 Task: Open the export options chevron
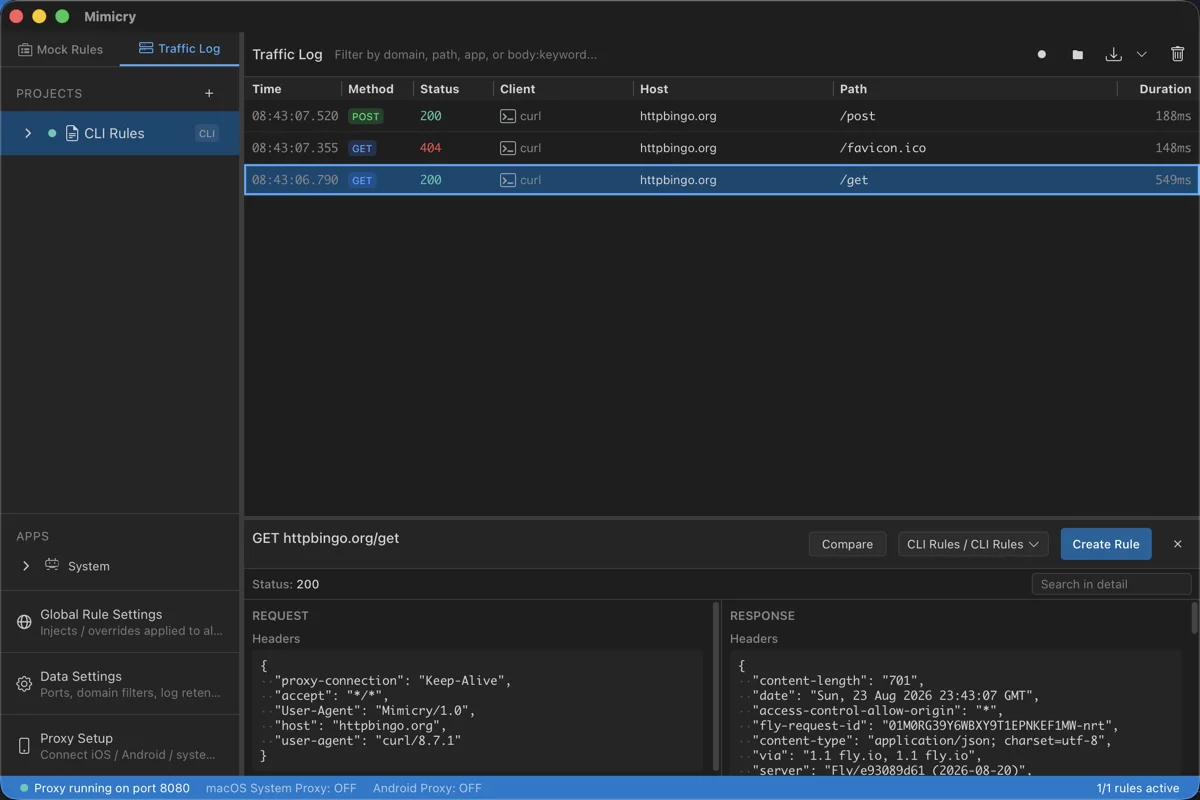pos(1141,54)
